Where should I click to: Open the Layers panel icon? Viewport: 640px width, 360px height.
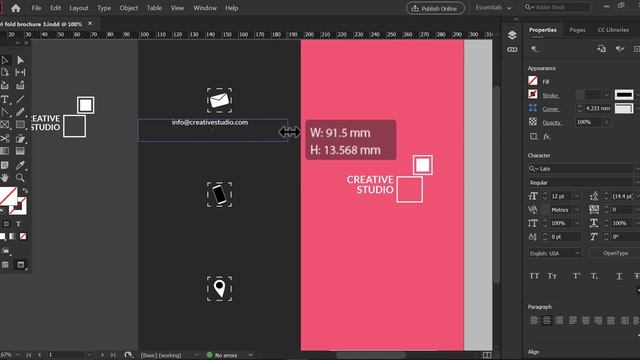512,35
